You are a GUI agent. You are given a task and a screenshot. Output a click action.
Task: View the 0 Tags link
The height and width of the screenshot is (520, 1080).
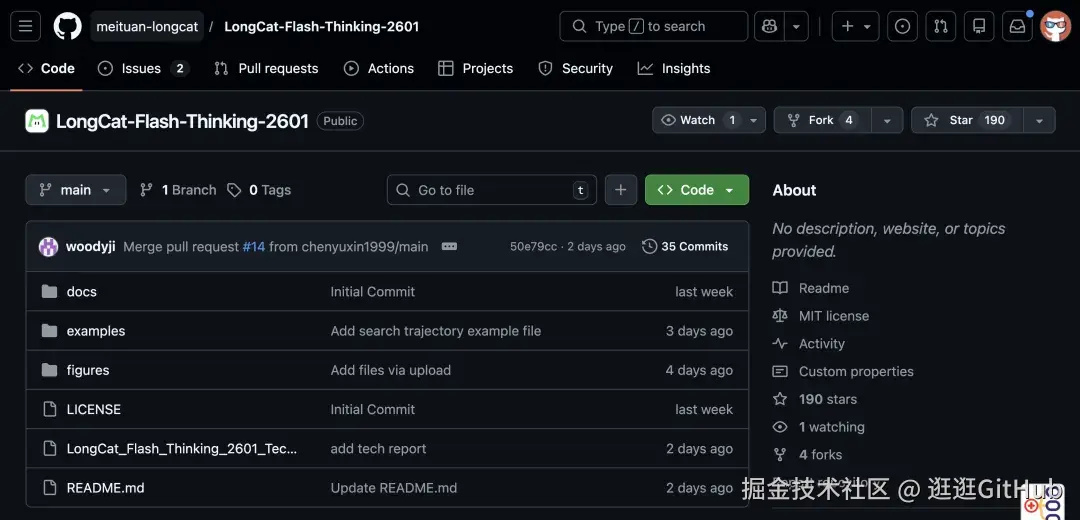[x=259, y=190]
